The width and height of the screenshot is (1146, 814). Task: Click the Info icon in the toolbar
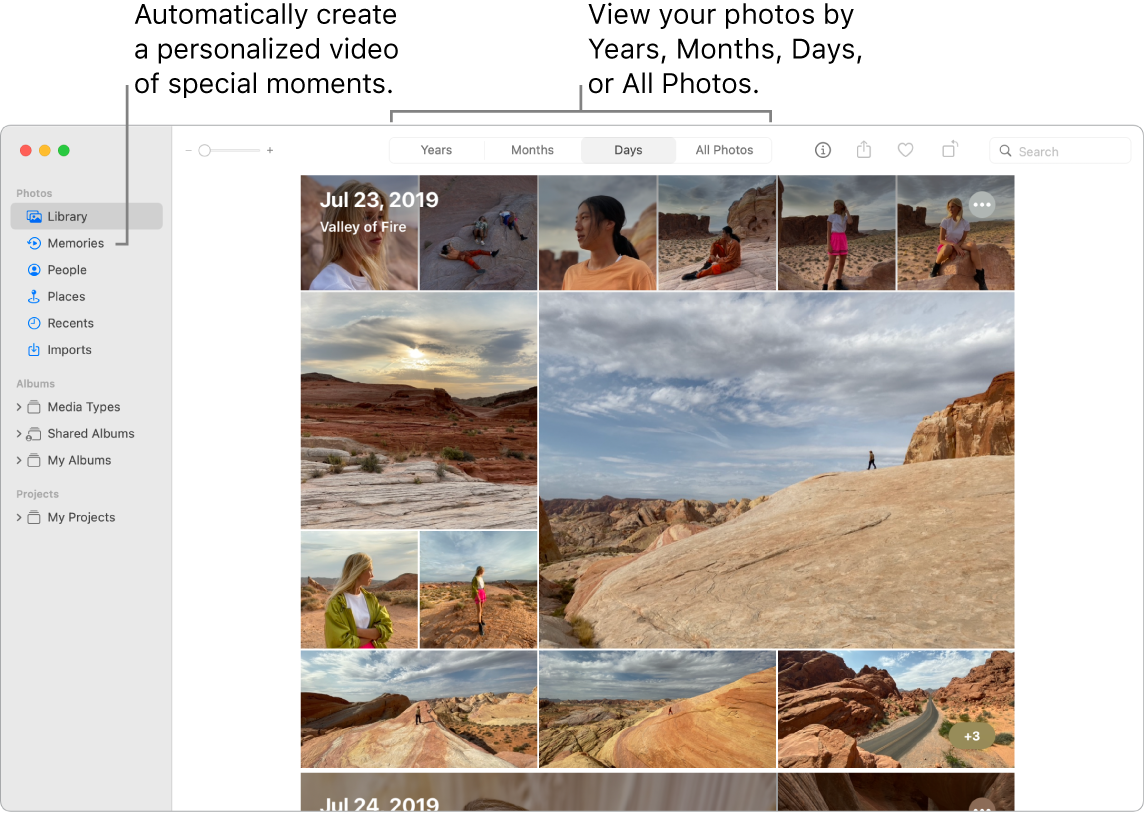point(822,150)
